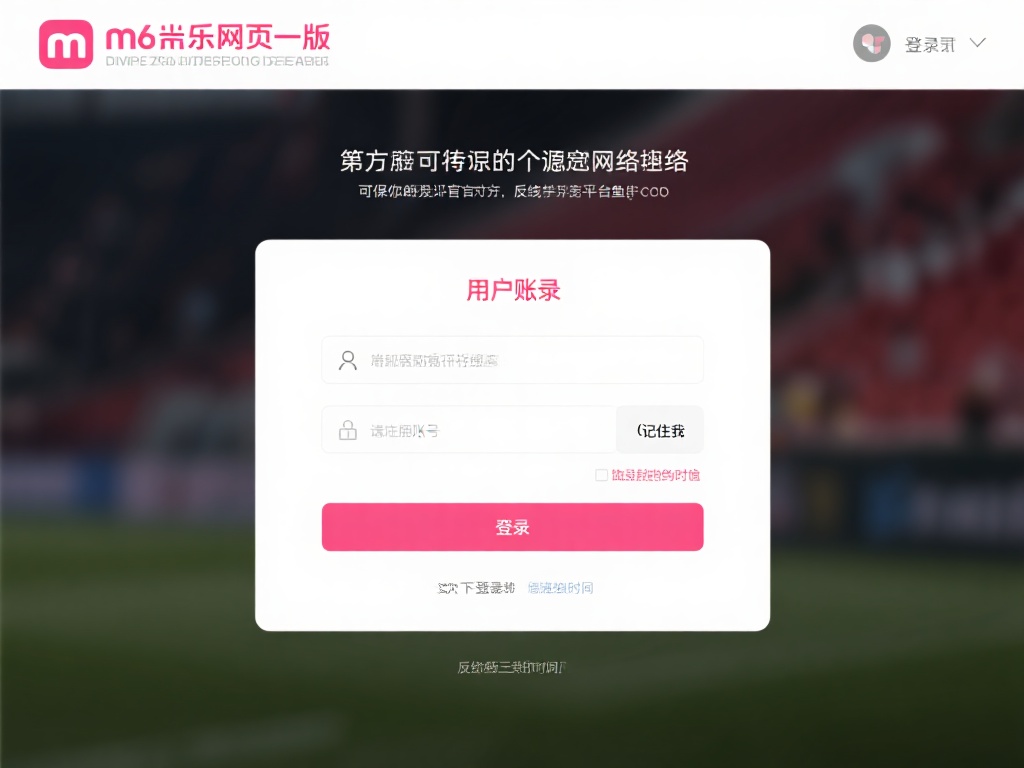Enable the 记住我 remember-me option
This screenshot has width=1024, height=768.
pyautogui.click(x=660, y=430)
